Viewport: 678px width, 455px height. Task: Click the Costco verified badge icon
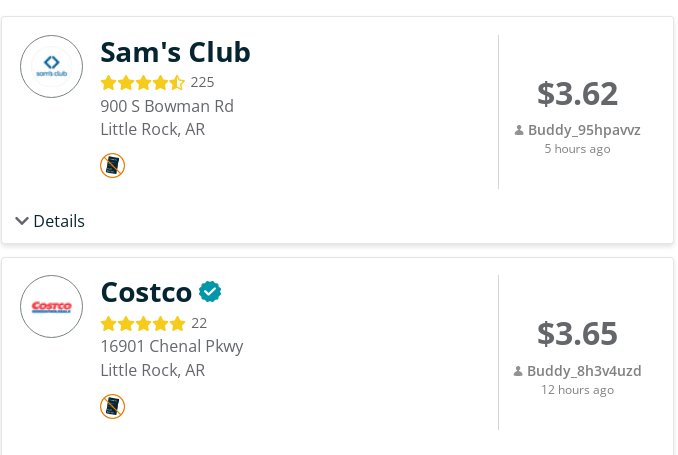pyautogui.click(x=210, y=292)
